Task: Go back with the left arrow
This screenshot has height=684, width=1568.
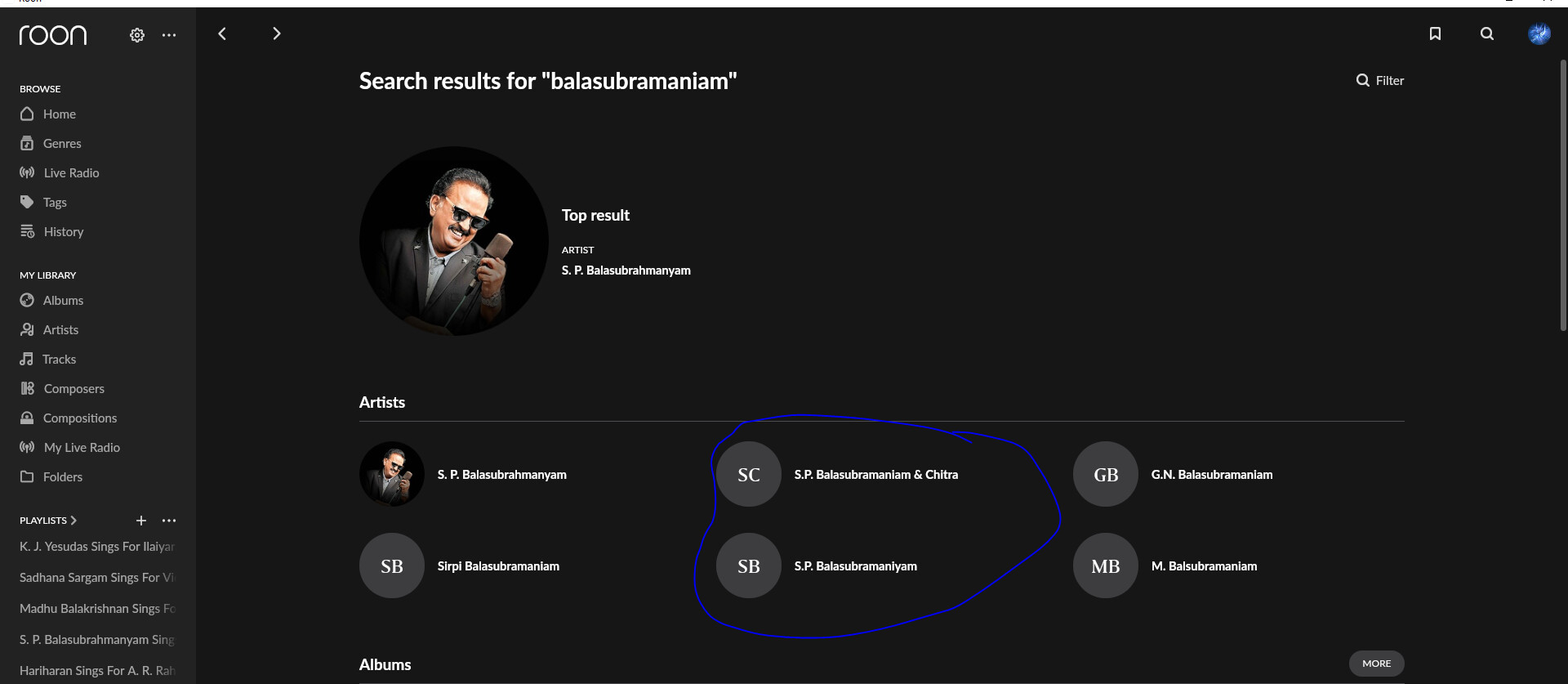Action: 222,34
